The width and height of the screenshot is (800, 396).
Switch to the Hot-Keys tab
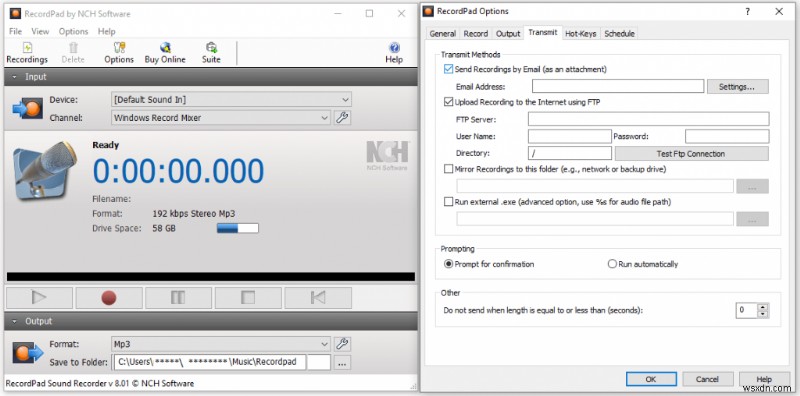click(581, 34)
